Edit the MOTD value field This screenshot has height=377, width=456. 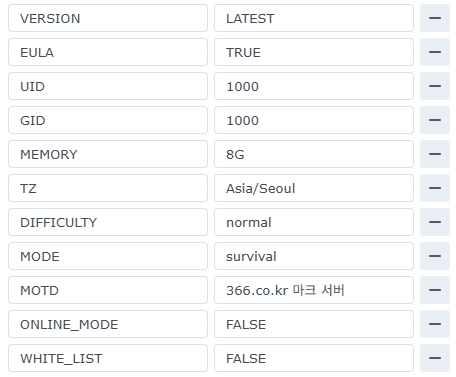point(314,290)
